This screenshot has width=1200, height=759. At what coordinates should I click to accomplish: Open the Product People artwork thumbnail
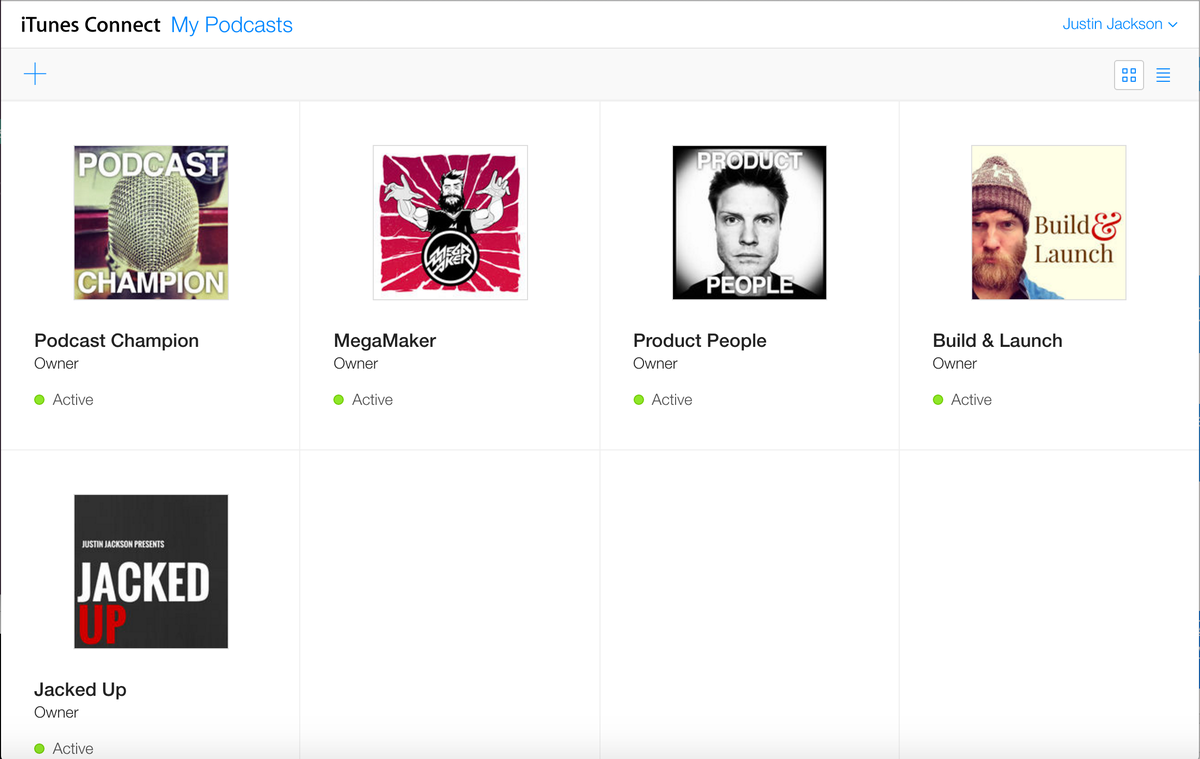click(749, 222)
